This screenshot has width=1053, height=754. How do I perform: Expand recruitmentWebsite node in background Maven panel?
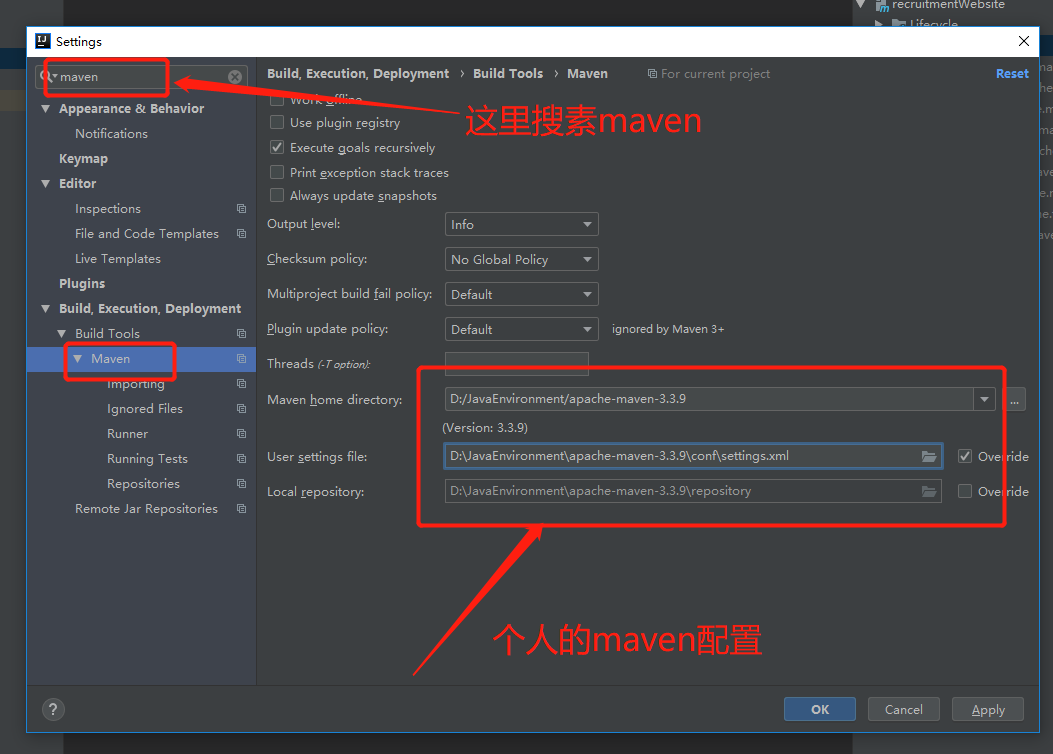coord(861,4)
